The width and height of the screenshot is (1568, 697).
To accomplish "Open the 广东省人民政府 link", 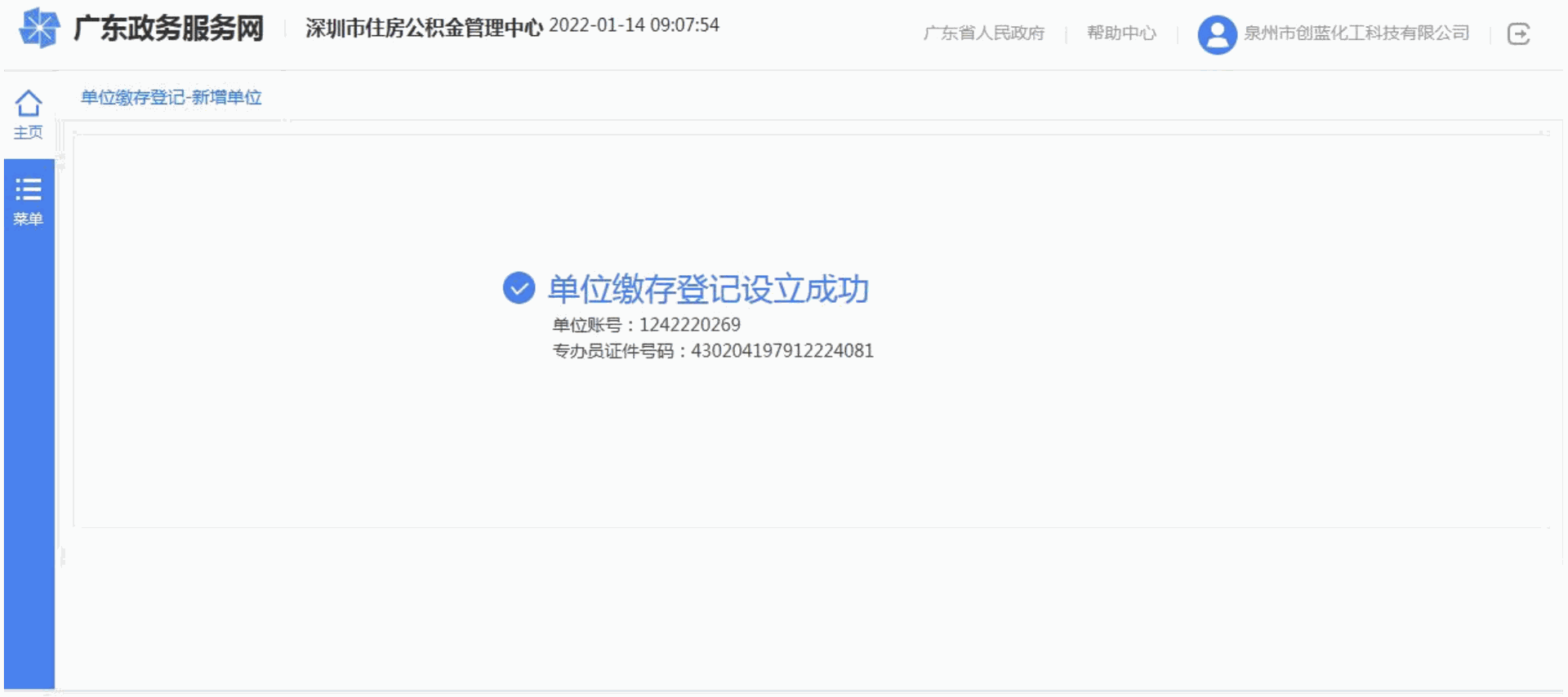I will pos(984,33).
